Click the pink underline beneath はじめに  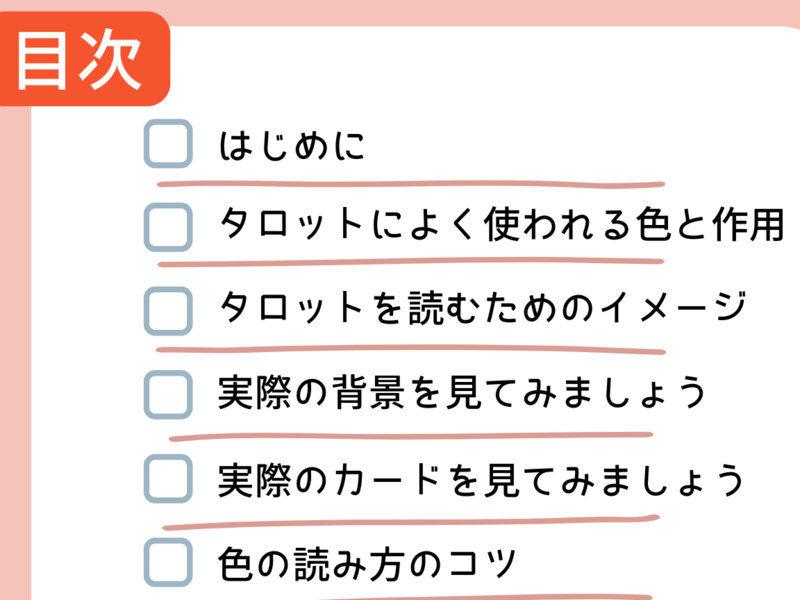pyautogui.click(x=410, y=185)
